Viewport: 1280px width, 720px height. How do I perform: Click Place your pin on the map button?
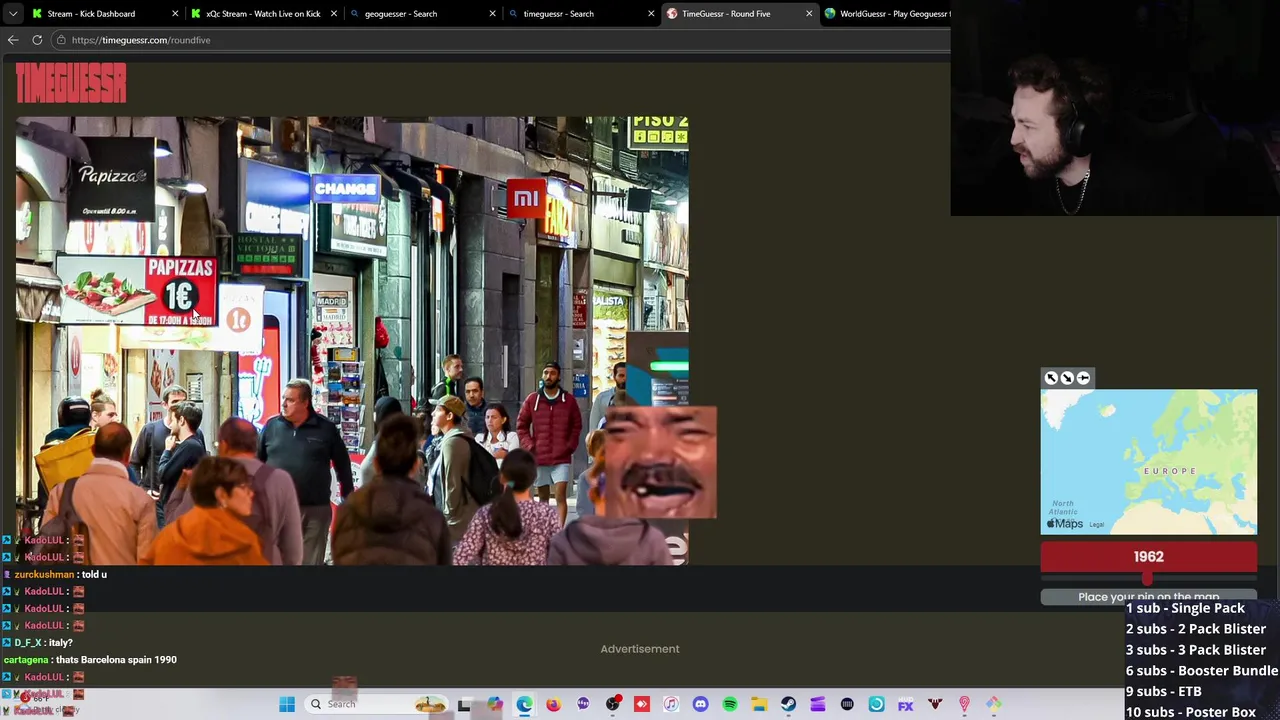[1149, 597]
